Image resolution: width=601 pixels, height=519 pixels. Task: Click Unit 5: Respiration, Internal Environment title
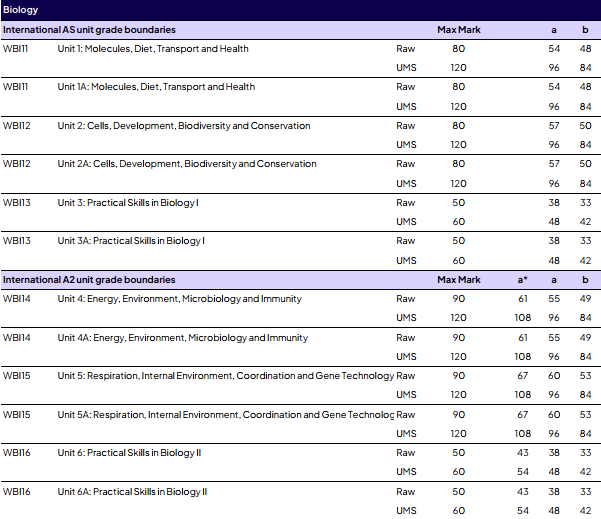[225, 376]
